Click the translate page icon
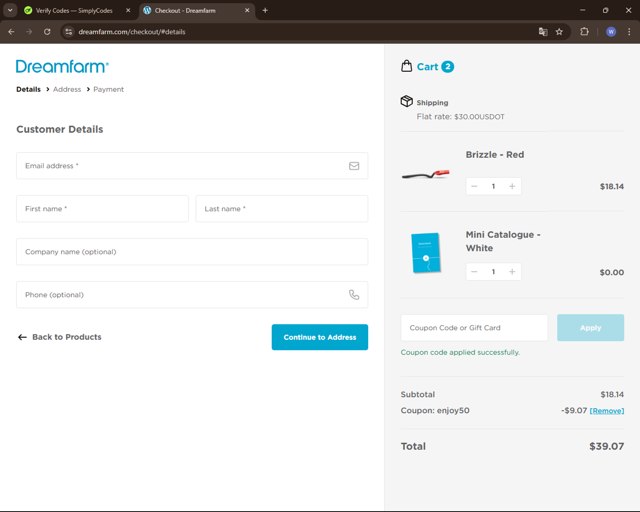640x512 pixels. click(543, 32)
